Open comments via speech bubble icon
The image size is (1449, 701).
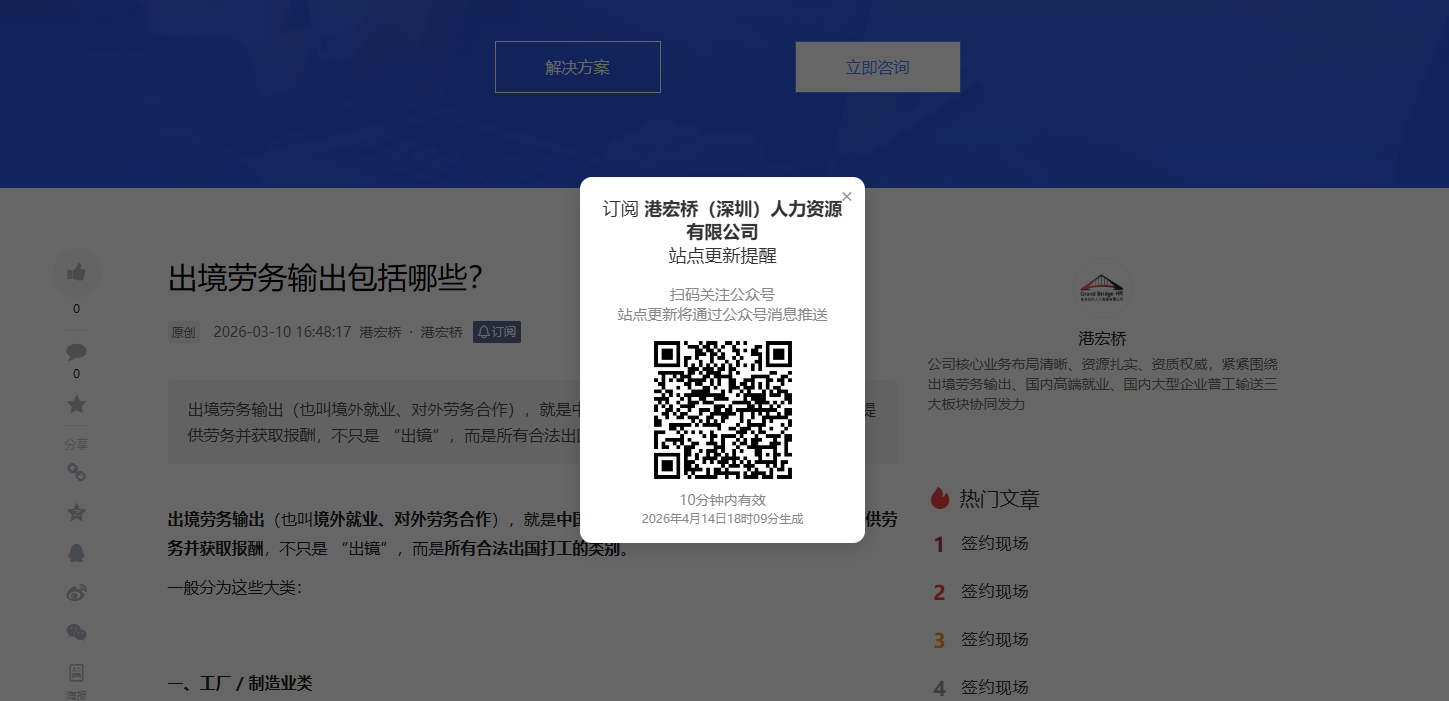tap(76, 351)
